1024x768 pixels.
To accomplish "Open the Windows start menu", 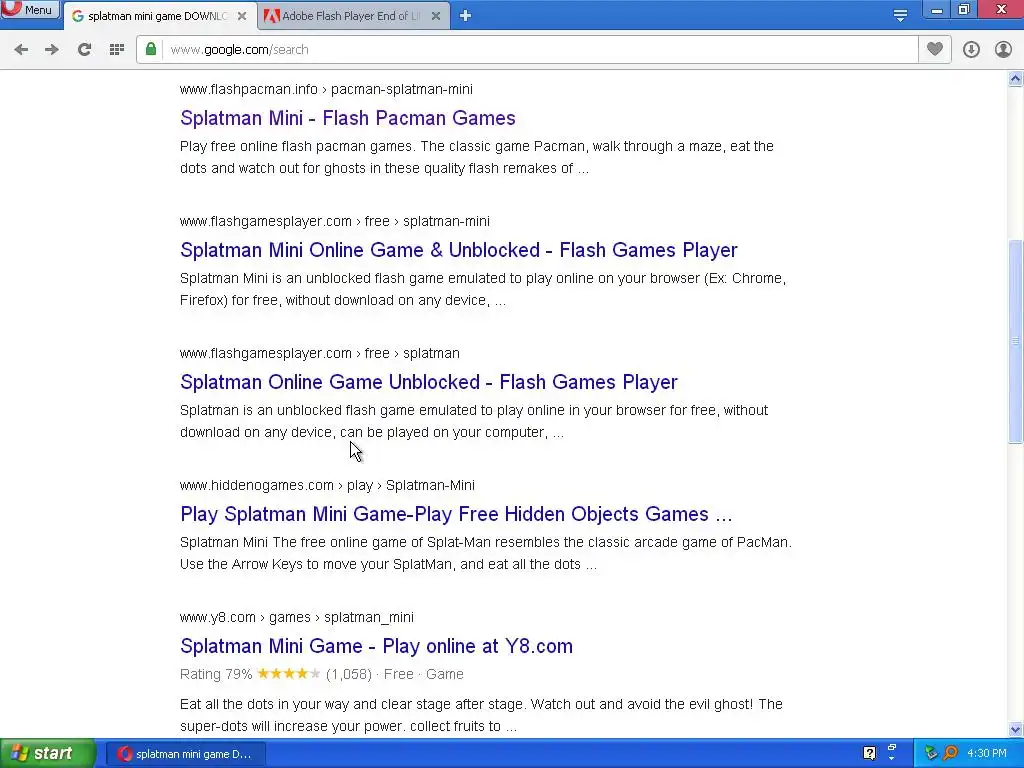I will pos(48,754).
